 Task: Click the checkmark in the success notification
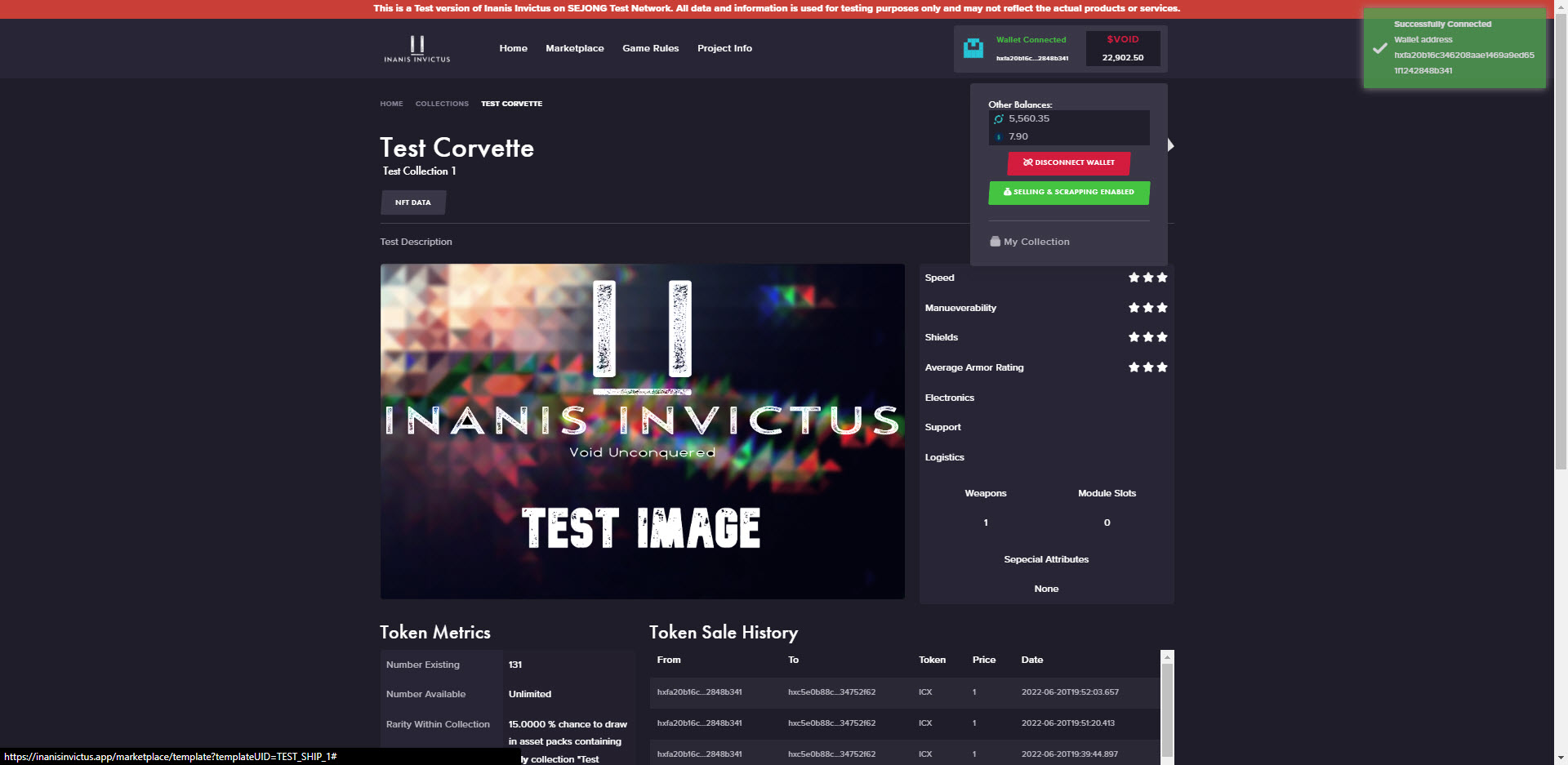[1379, 48]
